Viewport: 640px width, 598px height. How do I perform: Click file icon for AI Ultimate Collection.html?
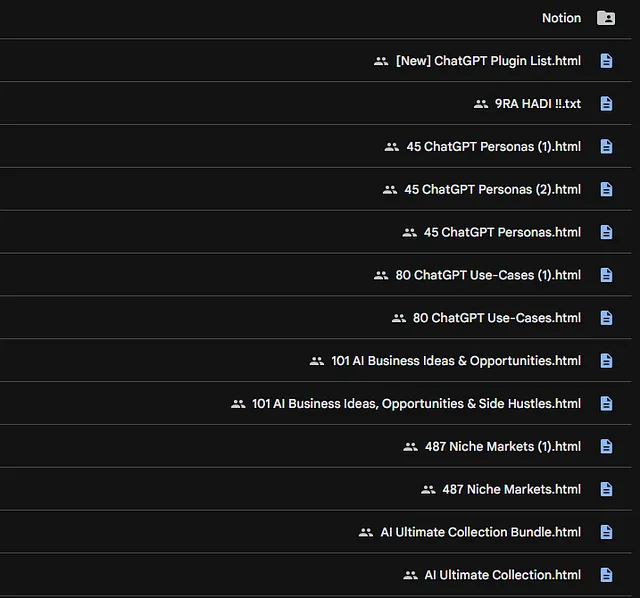[606, 575]
